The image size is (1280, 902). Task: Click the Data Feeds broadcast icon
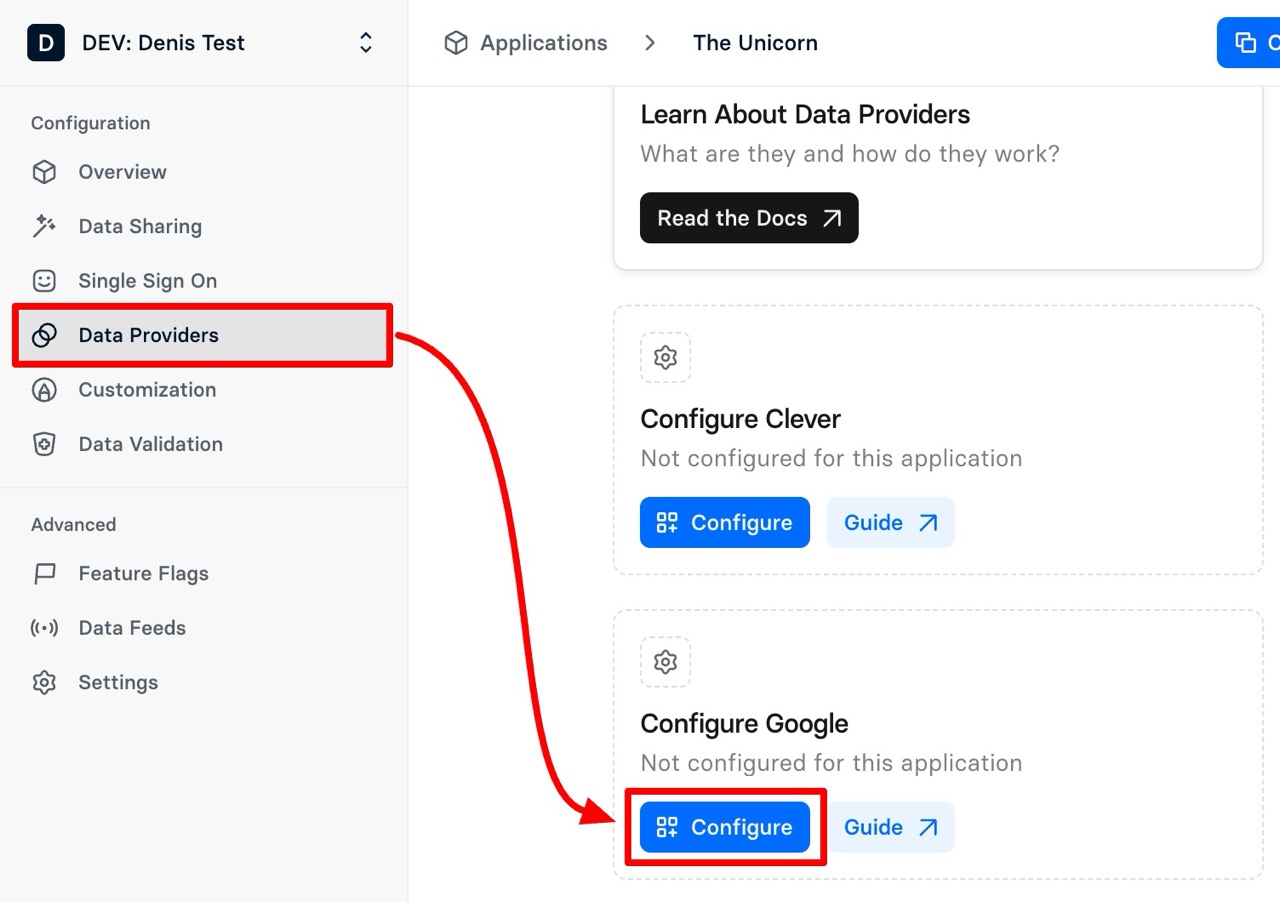coord(44,628)
